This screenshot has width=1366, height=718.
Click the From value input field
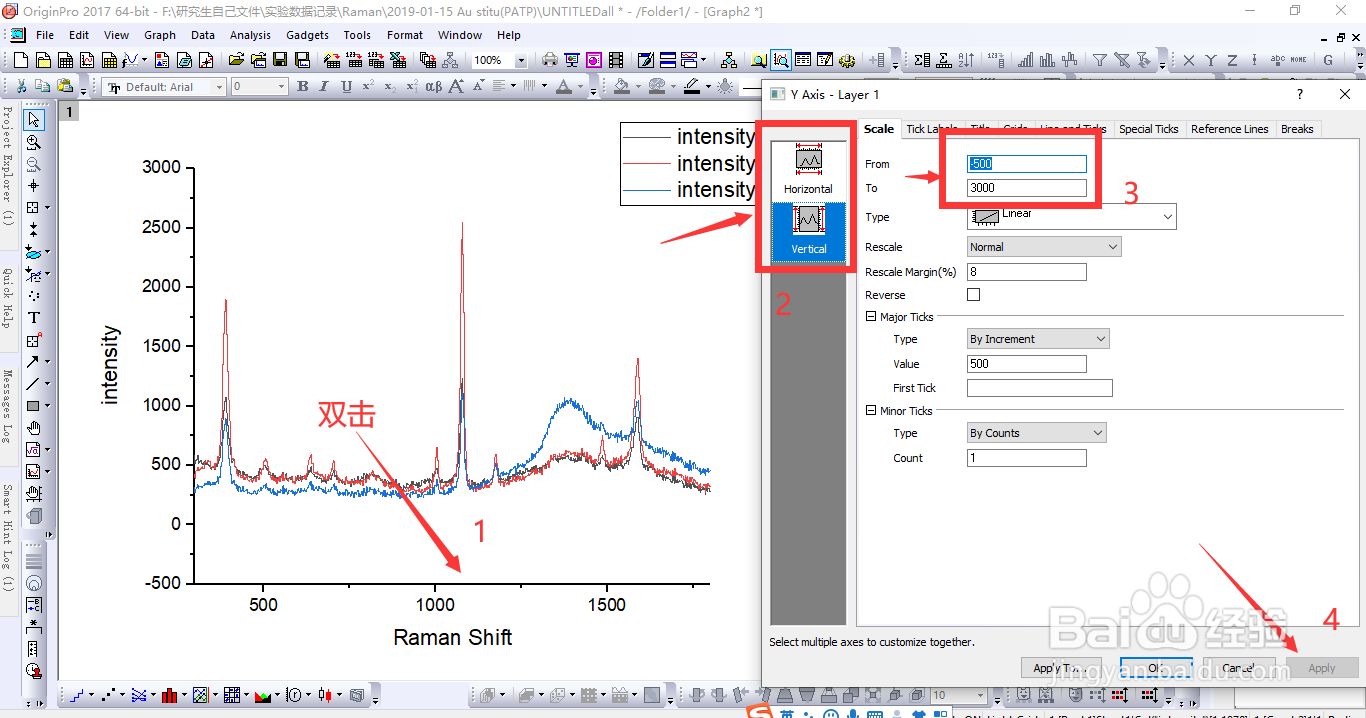(x=1026, y=164)
